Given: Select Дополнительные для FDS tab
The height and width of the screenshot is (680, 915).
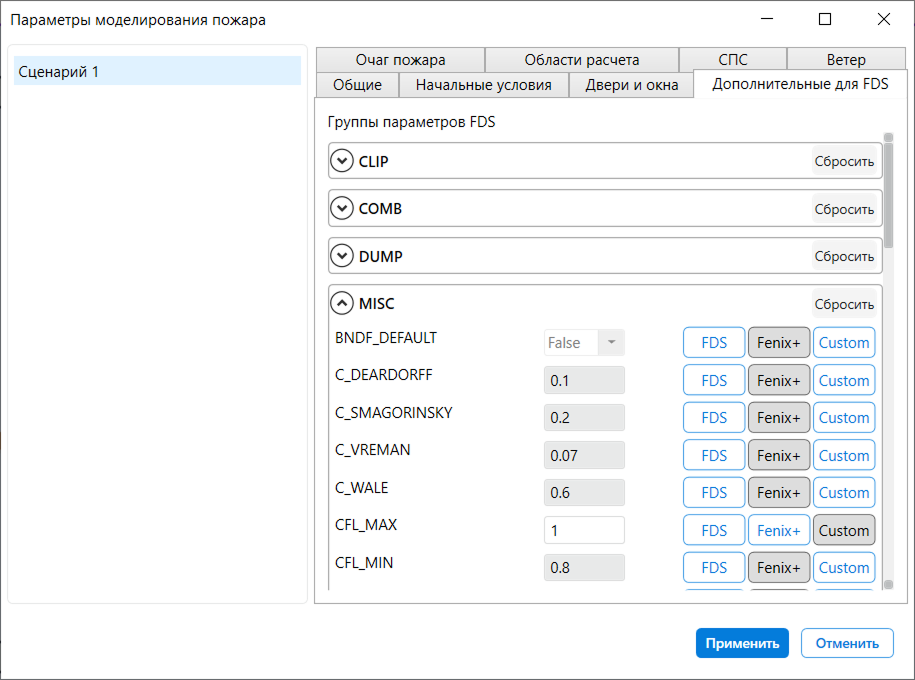Looking at the screenshot, I should (800, 84).
